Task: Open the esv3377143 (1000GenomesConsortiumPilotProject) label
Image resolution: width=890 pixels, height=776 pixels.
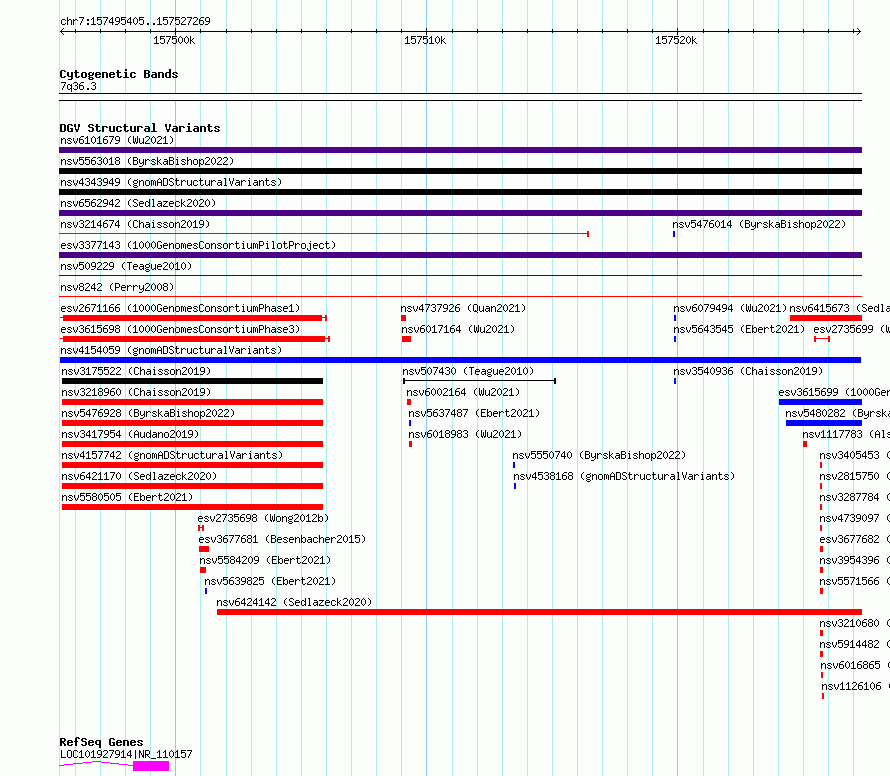Action: (198, 245)
